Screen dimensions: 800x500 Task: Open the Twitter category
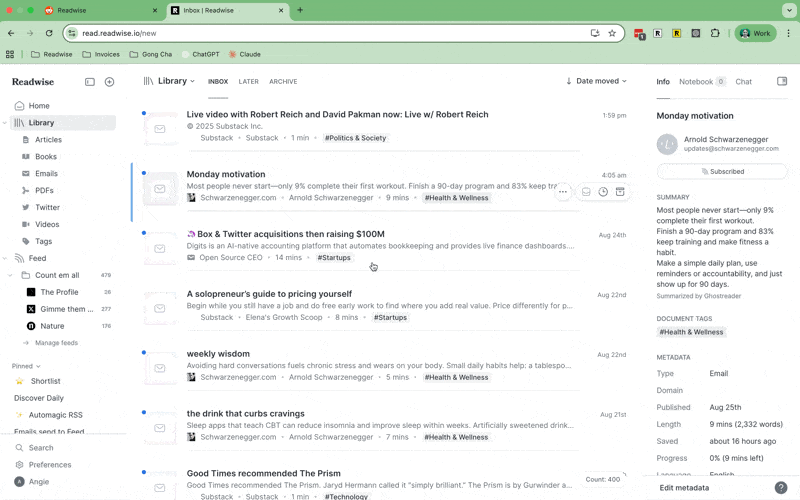point(47,207)
